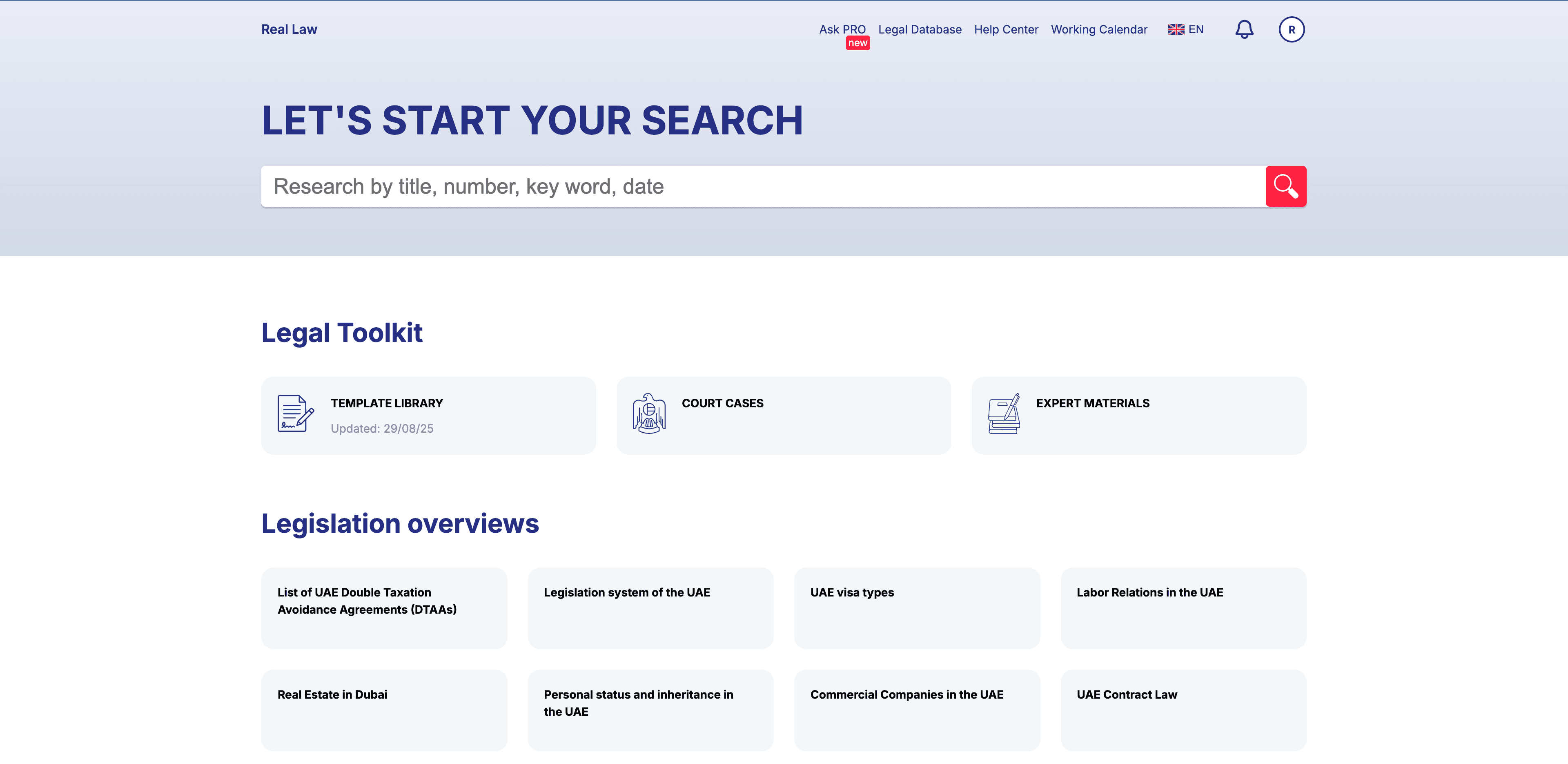Click the Court Cases falcon emblem icon
Image resolution: width=1568 pixels, height=764 pixels.
649,414
